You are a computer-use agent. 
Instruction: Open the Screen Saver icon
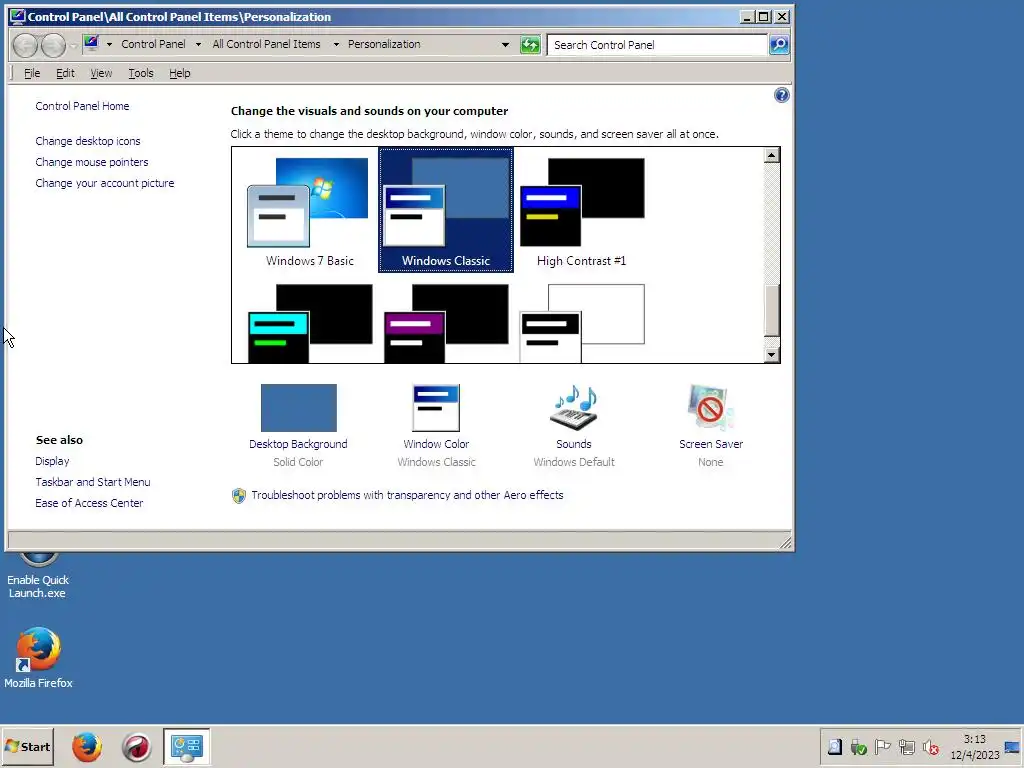coord(711,408)
